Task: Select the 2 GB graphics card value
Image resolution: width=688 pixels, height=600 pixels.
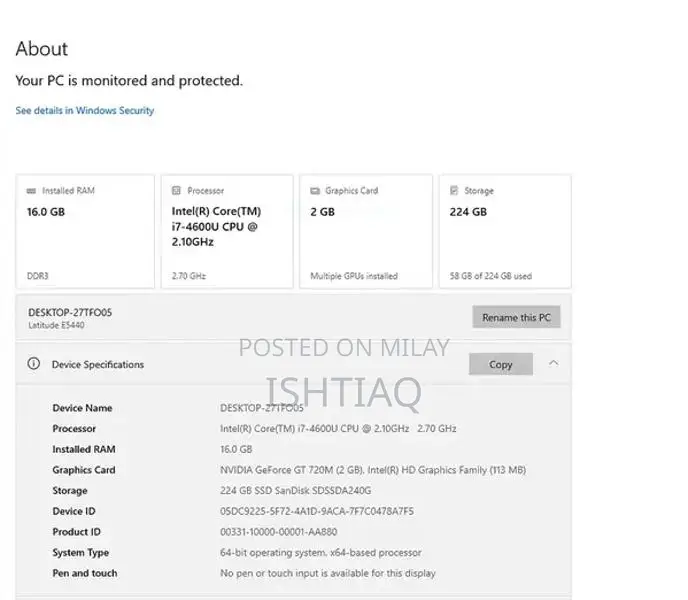Action: point(322,212)
